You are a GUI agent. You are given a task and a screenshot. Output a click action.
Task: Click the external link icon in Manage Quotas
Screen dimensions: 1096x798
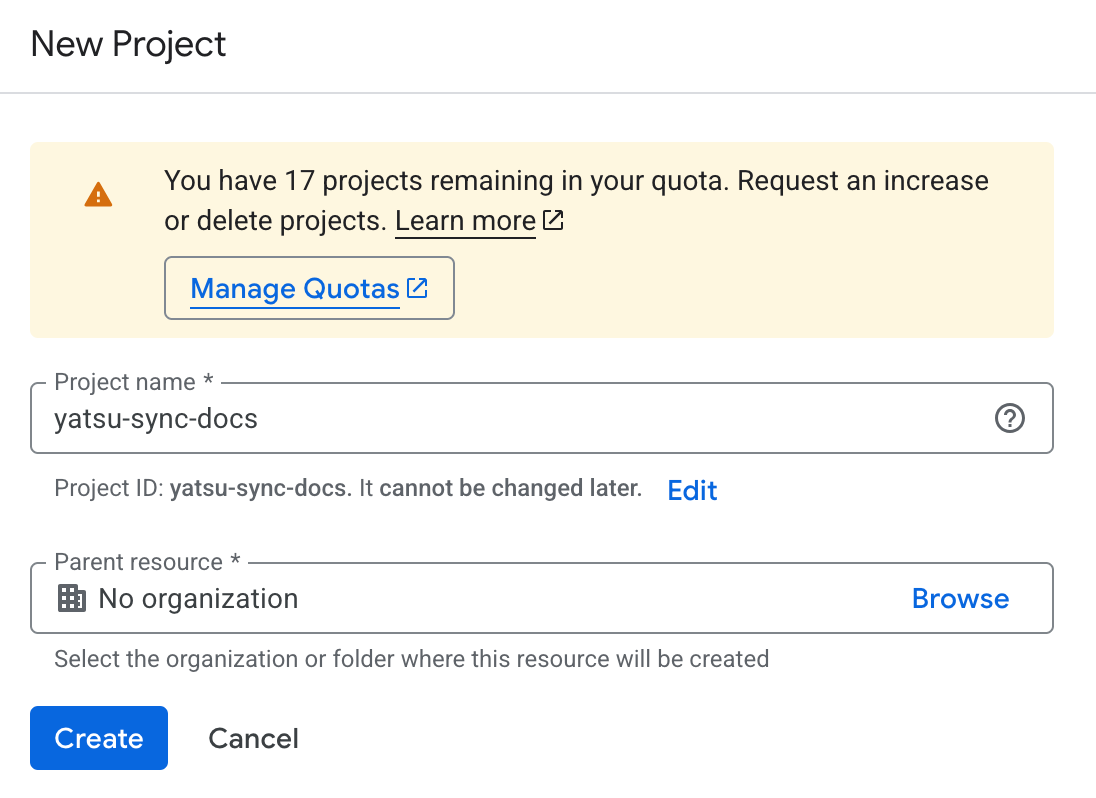coord(417,289)
